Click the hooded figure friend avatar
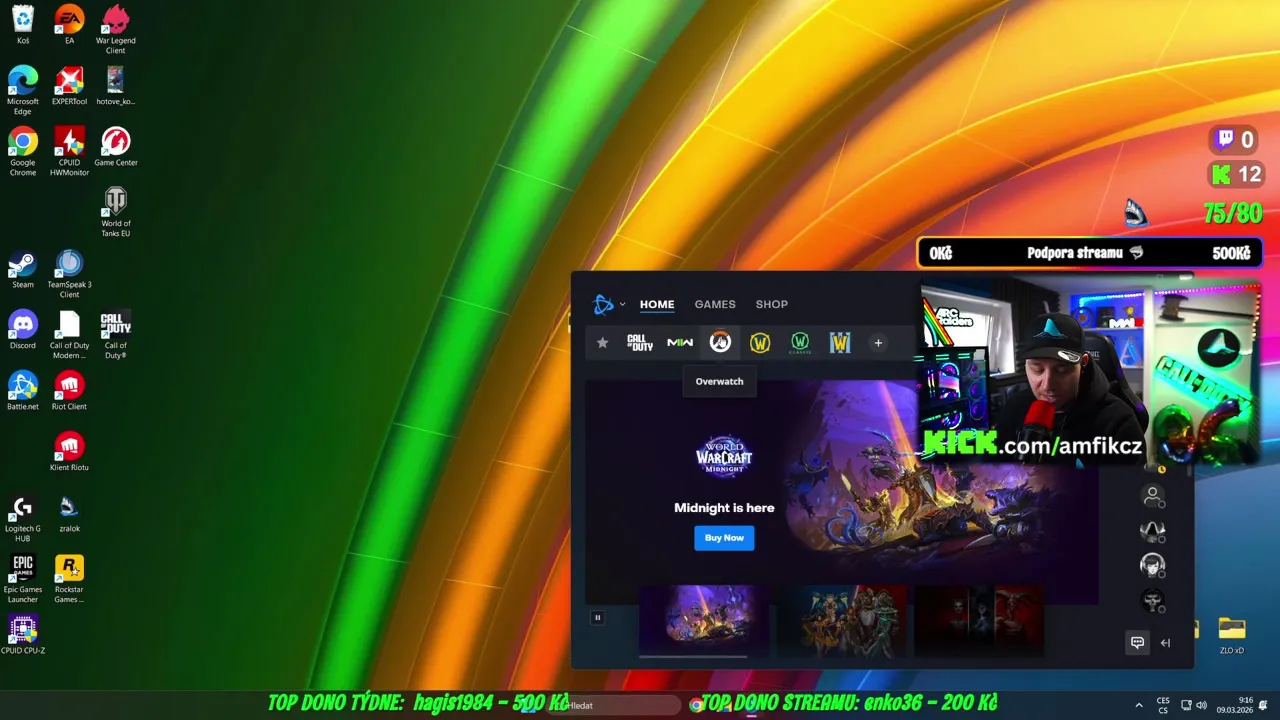The height and width of the screenshot is (720, 1280). coord(1152,530)
